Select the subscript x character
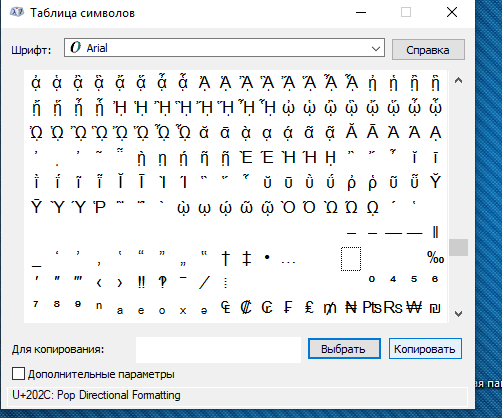The image size is (502, 418). click(183, 311)
